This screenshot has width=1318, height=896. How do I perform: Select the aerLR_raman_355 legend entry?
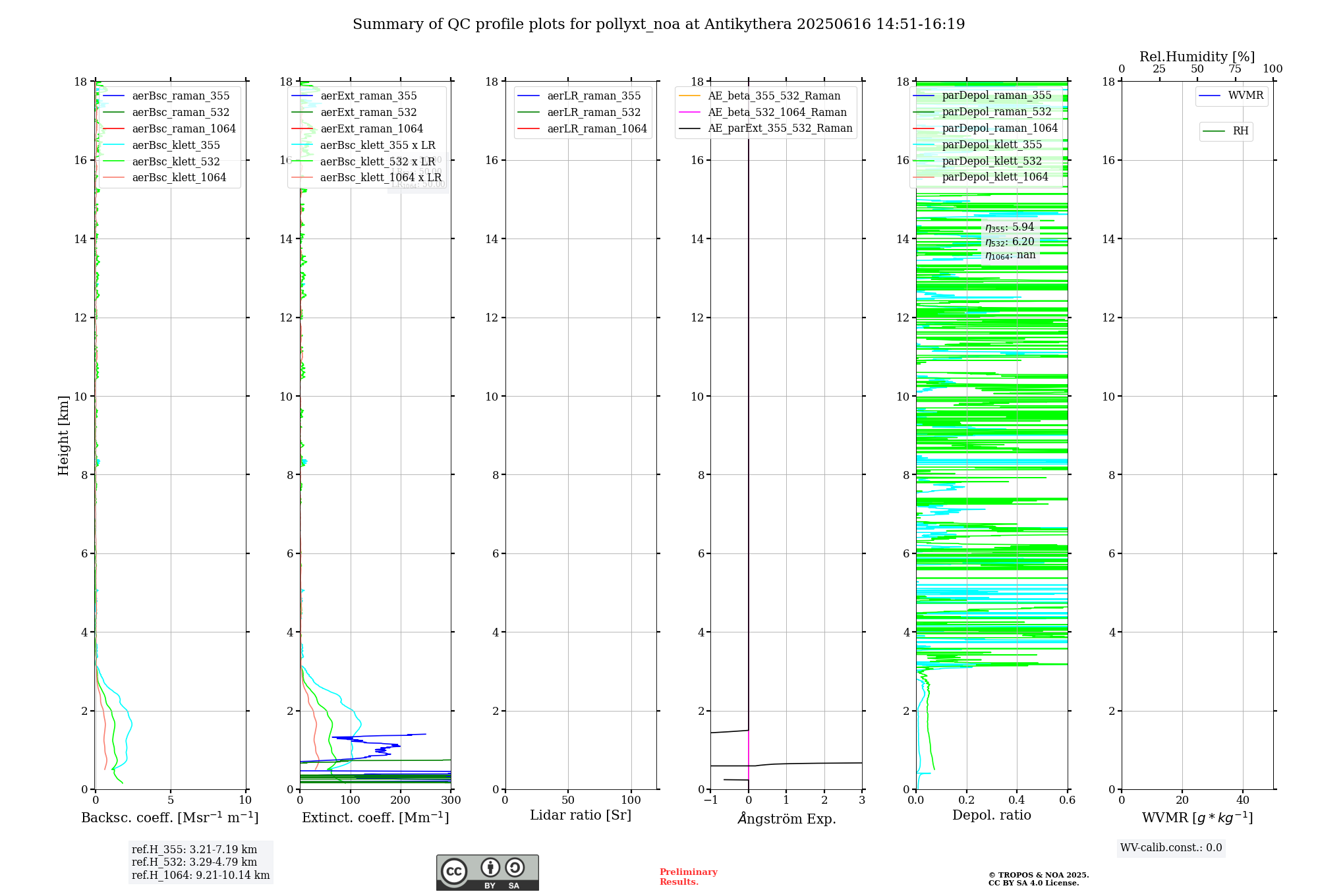coord(579,96)
